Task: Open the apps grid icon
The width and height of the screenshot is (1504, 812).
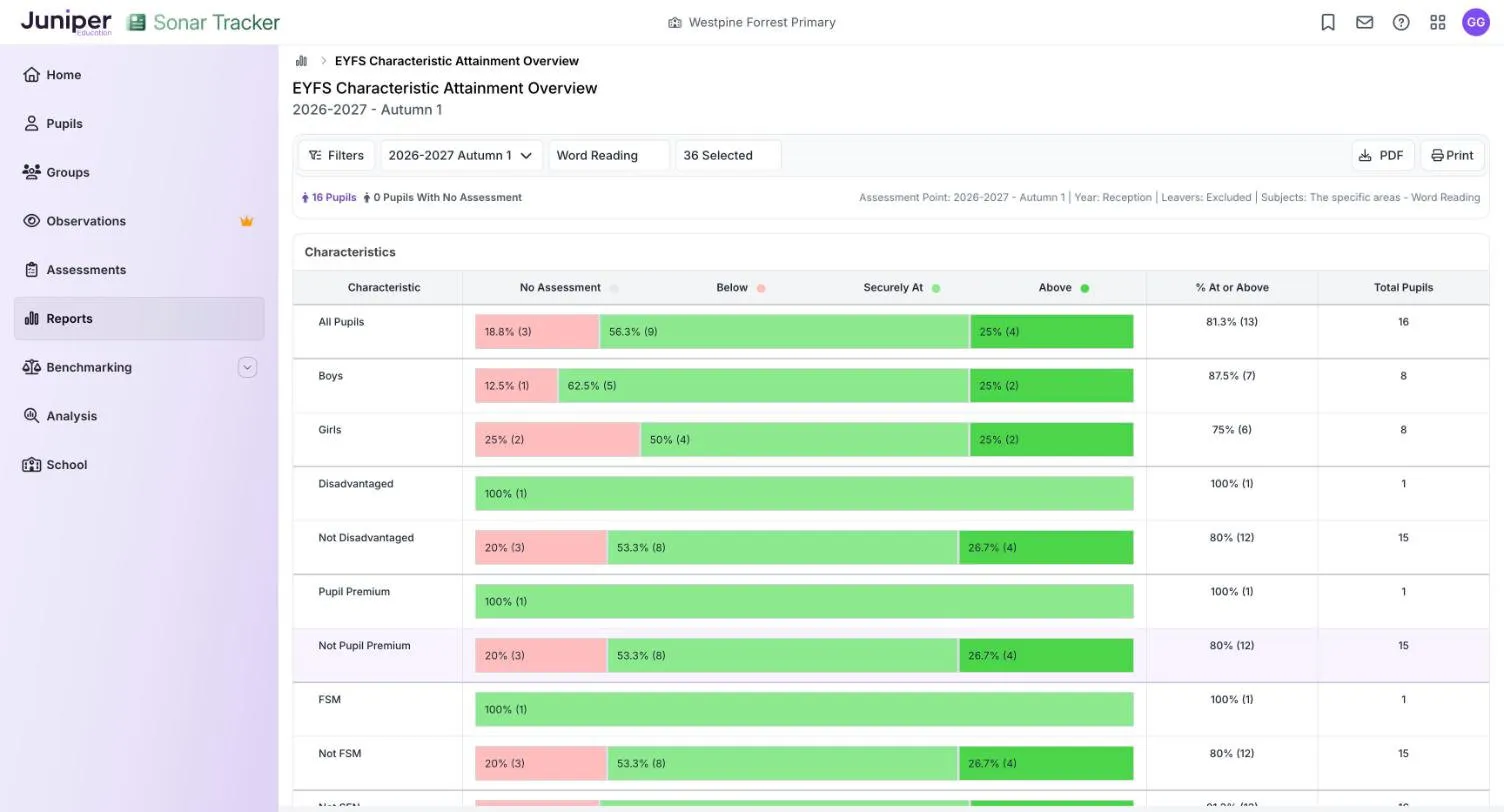Action: 1438,22
